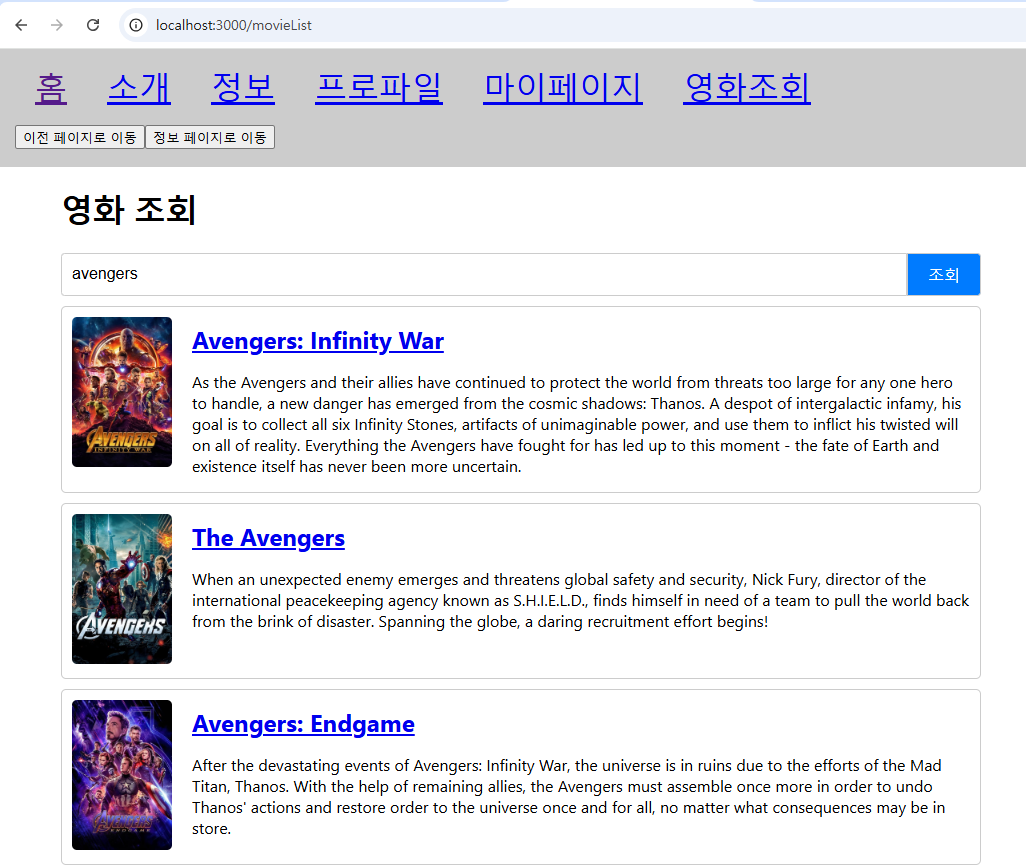Open the 소개 navigation link
1026x867 pixels.
[x=139, y=88]
